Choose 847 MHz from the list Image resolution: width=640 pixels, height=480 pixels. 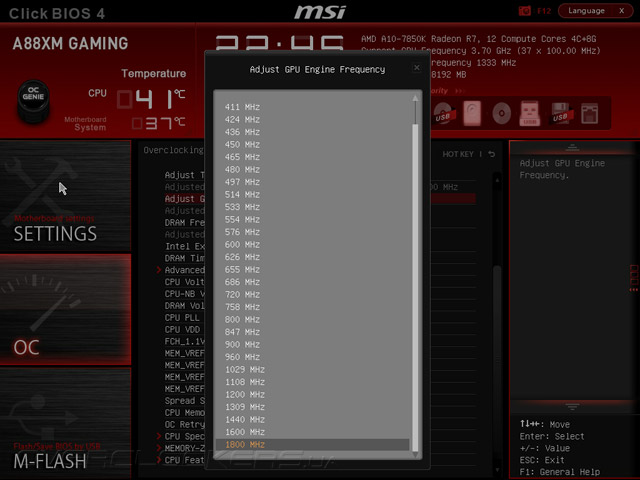312,332
